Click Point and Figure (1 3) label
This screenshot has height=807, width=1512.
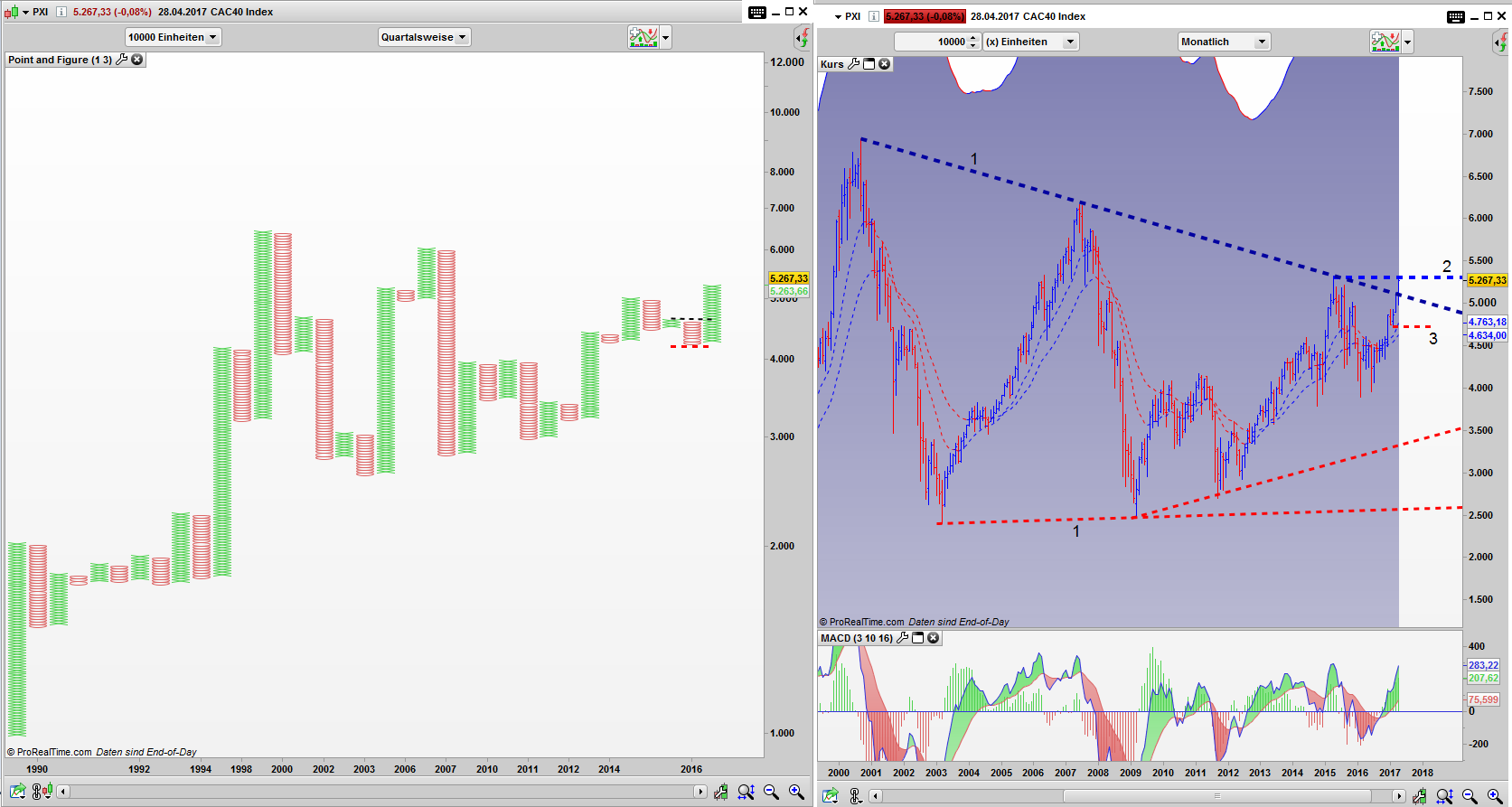tap(60, 60)
